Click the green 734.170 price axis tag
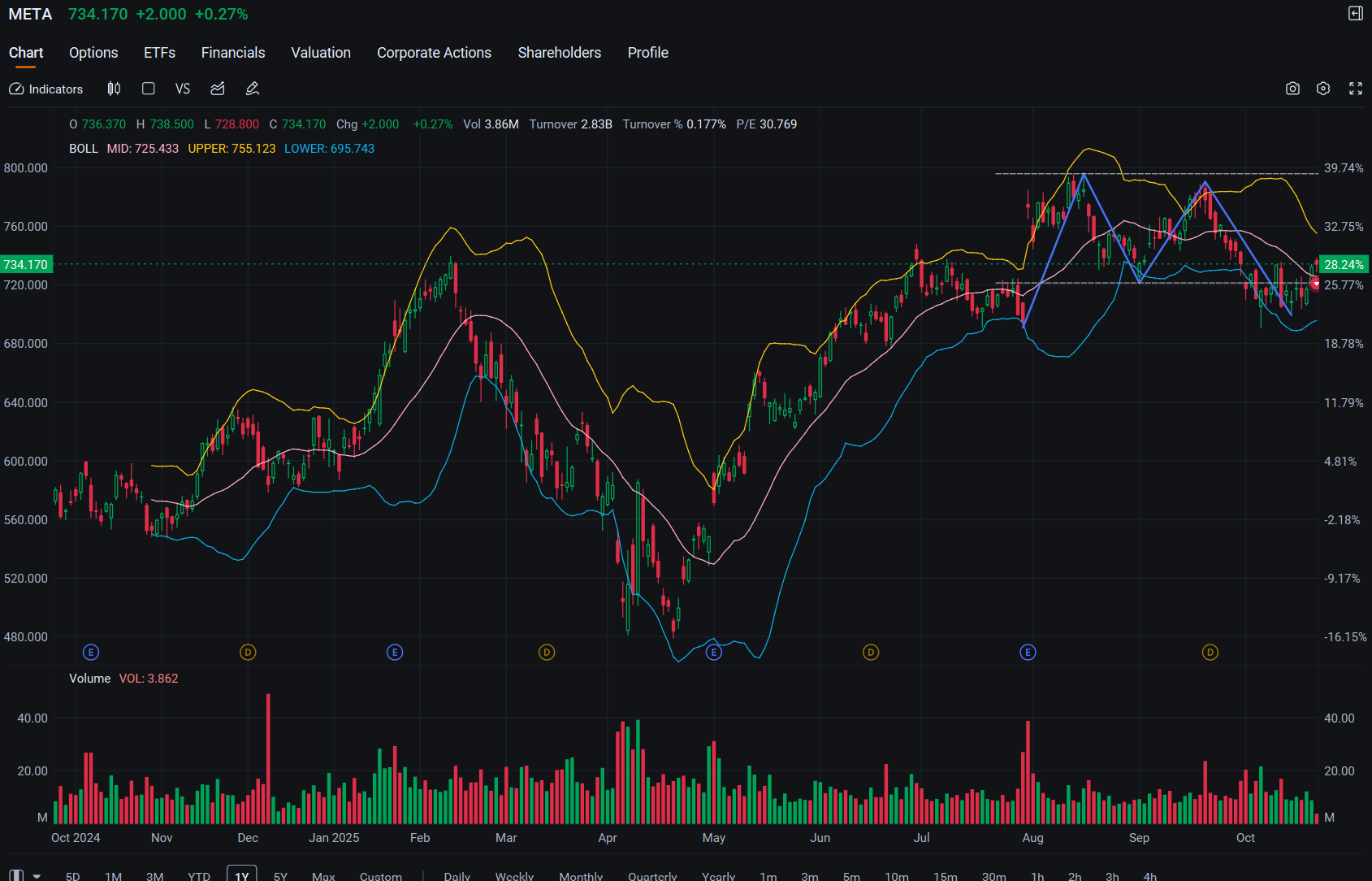The width and height of the screenshot is (1372, 881). (x=26, y=264)
